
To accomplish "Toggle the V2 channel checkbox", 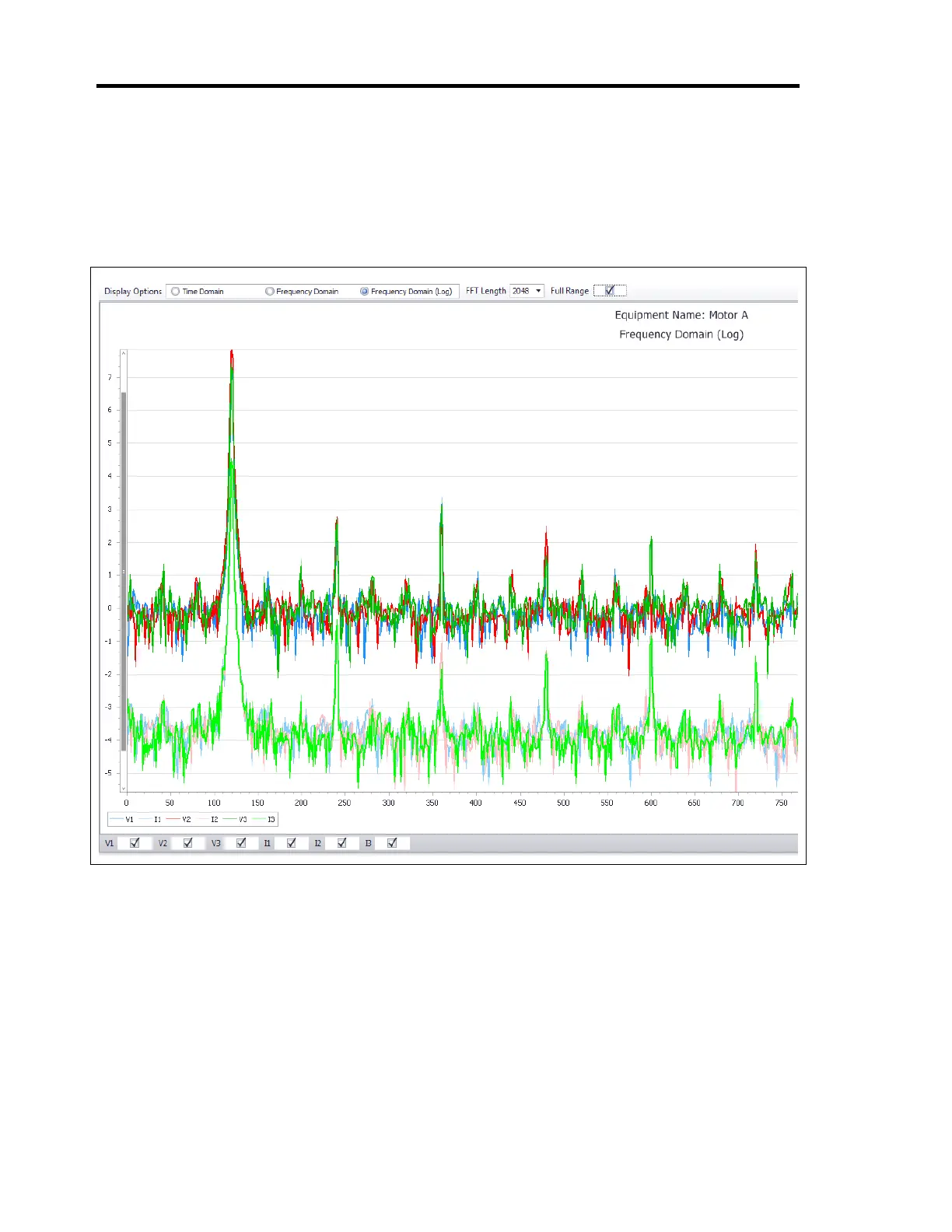I will tap(187, 843).
